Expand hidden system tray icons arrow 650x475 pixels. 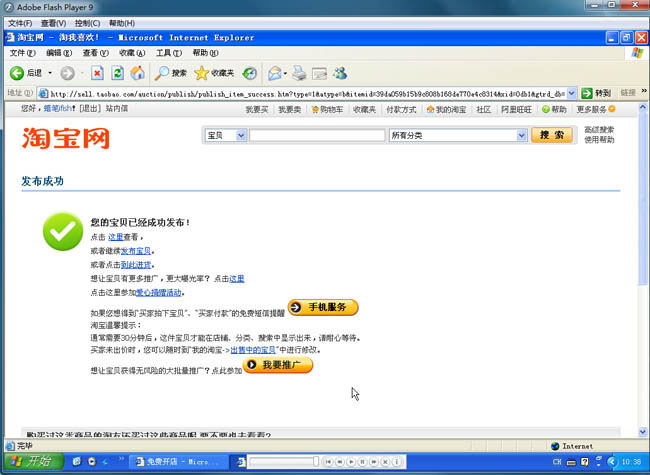[x=612, y=461]
